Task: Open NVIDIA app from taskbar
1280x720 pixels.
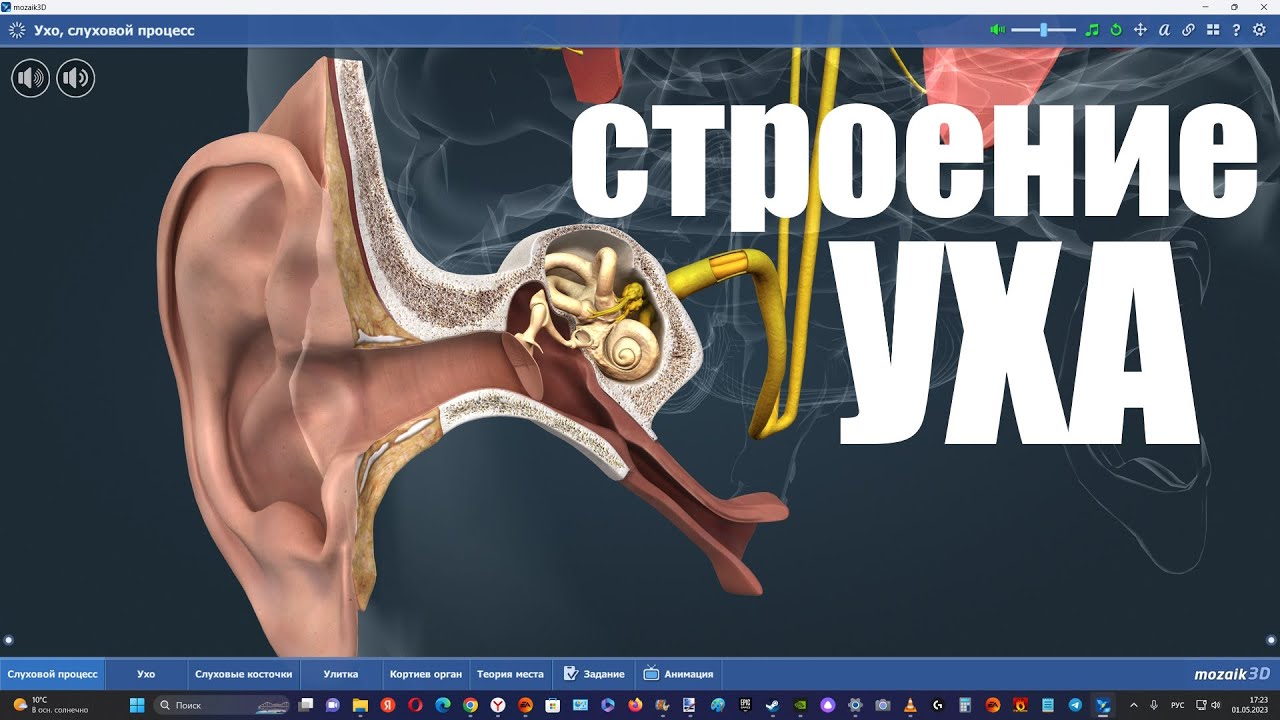Action: point(800,705)
